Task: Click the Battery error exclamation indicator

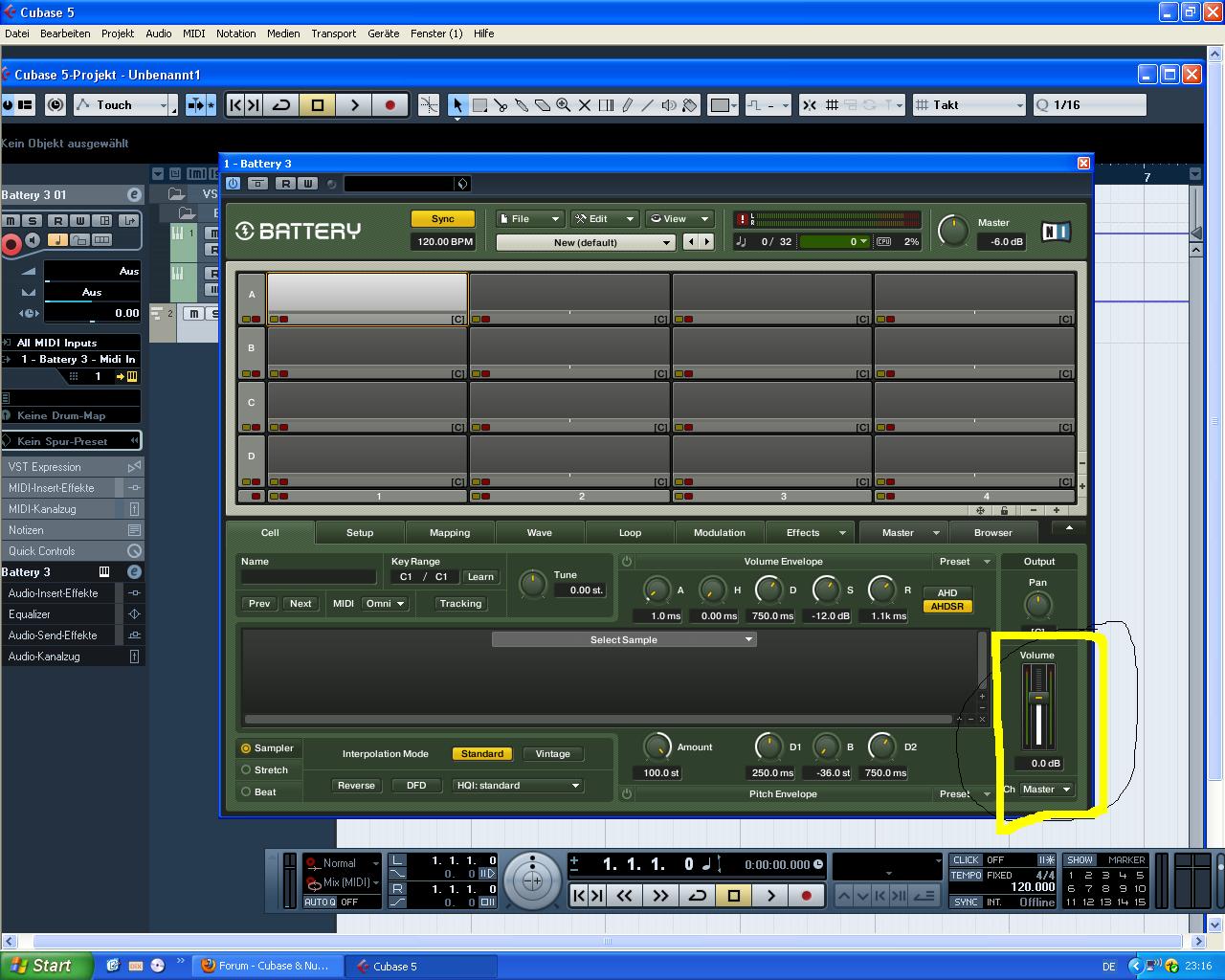Action: (x=742, y=219)
